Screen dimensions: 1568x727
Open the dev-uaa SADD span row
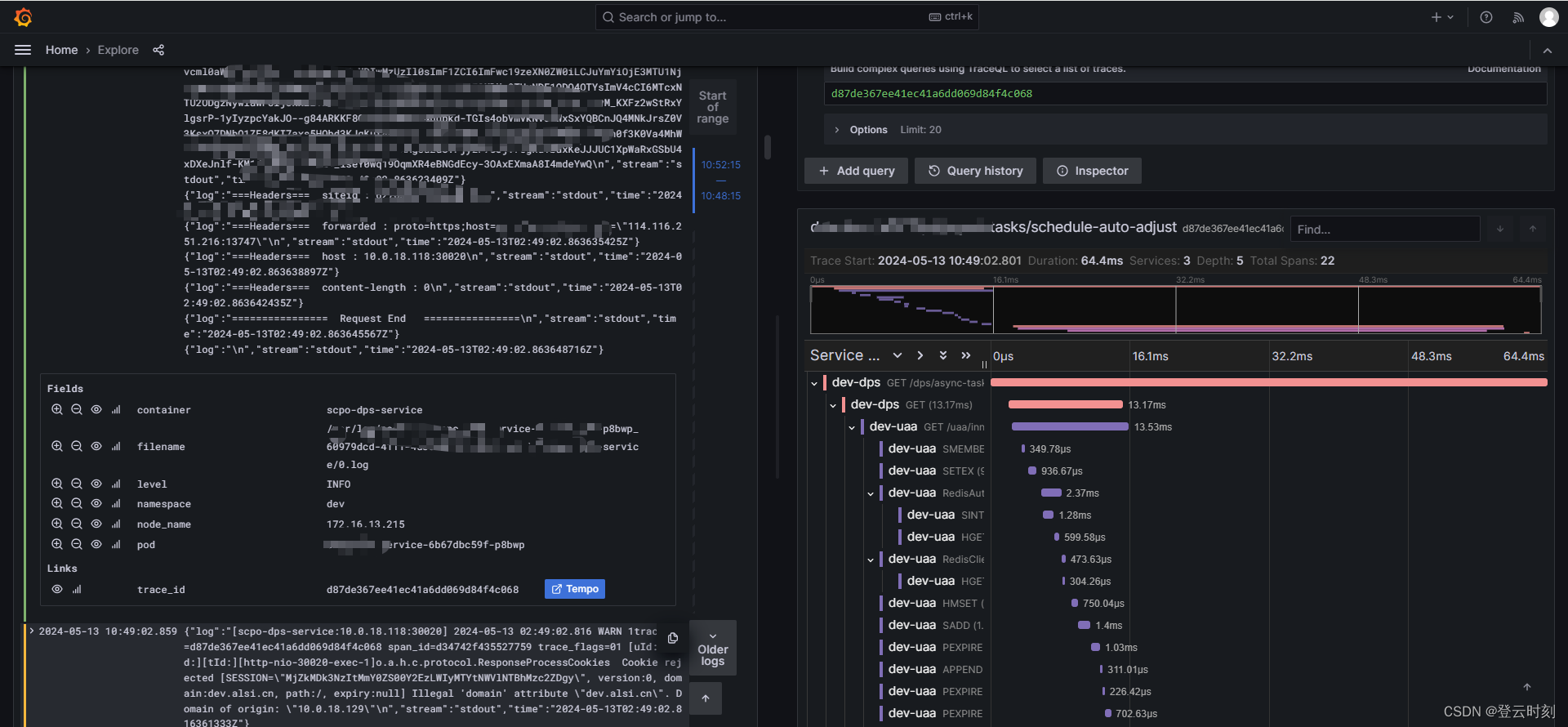934,626
